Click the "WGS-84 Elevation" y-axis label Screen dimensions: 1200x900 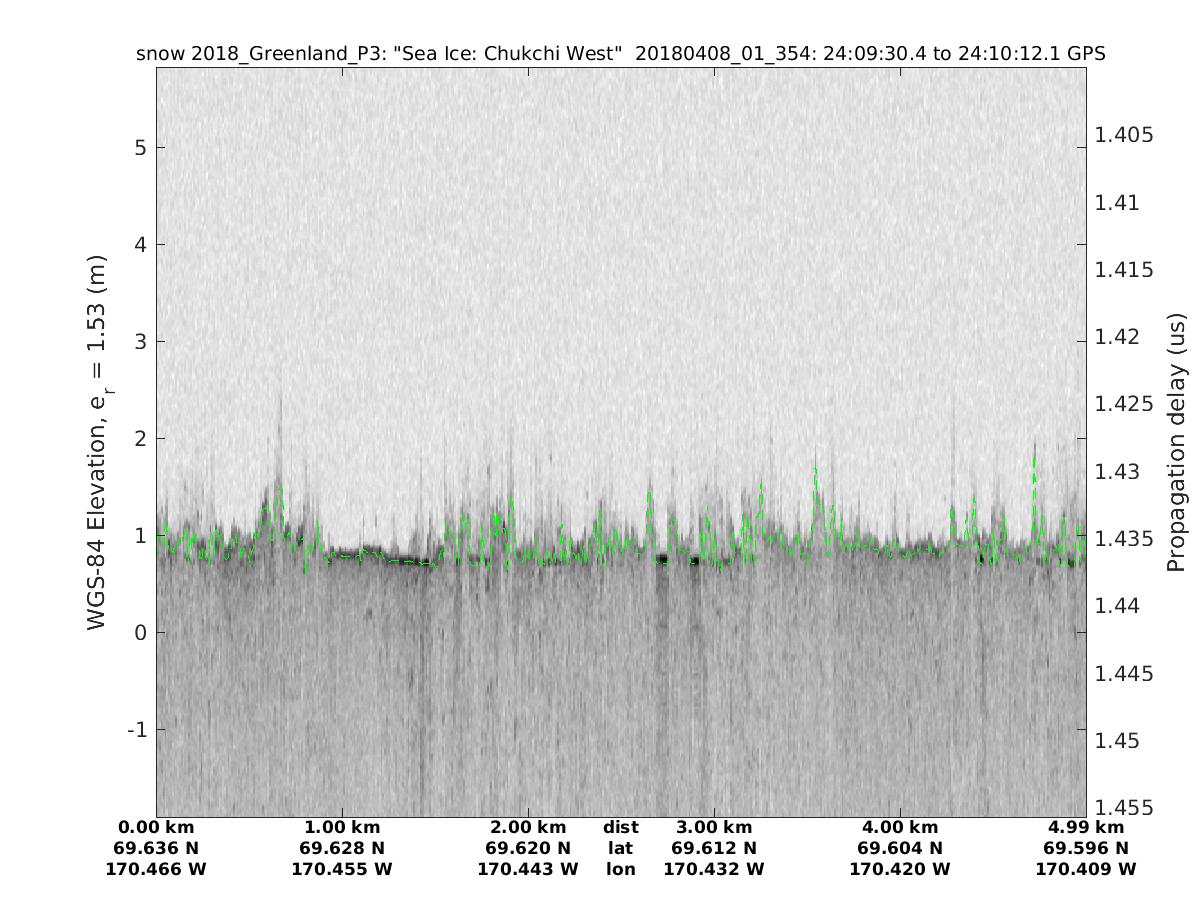tap(97, 441)
